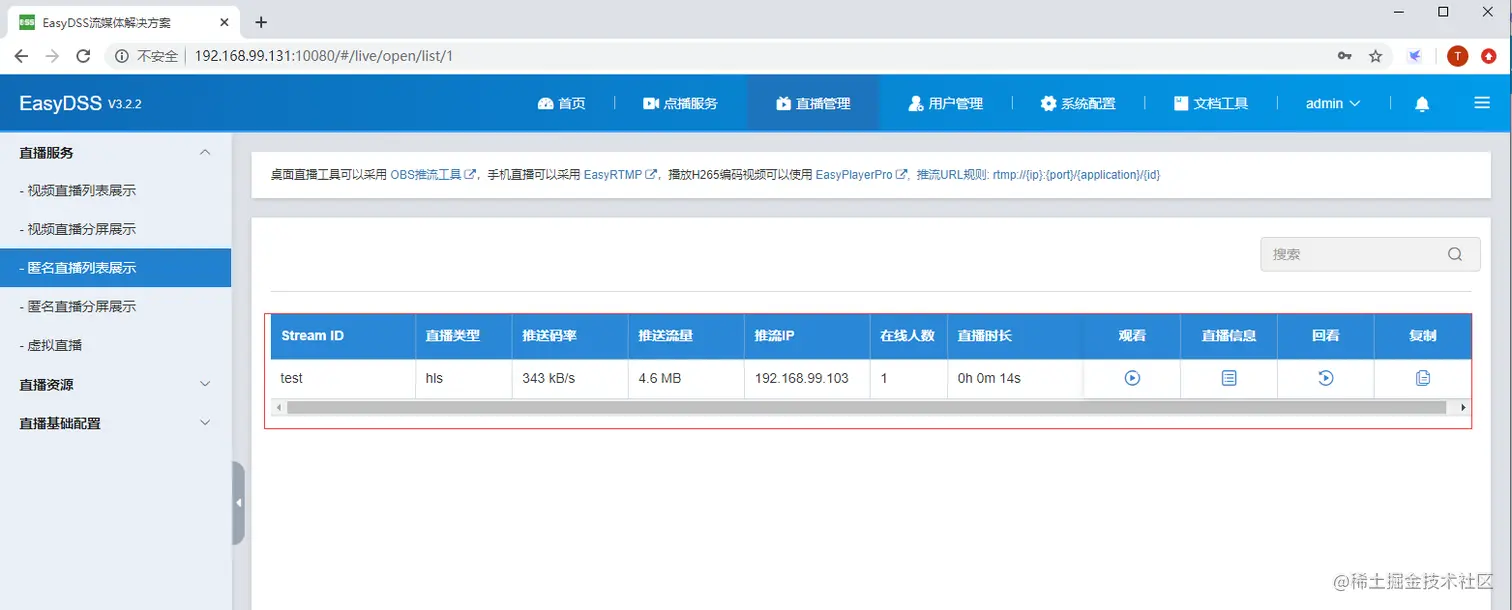The image size is (1512, 610).
Task: Click the table horizontal scrollbar thumb
Action: (x=867, y=408)
